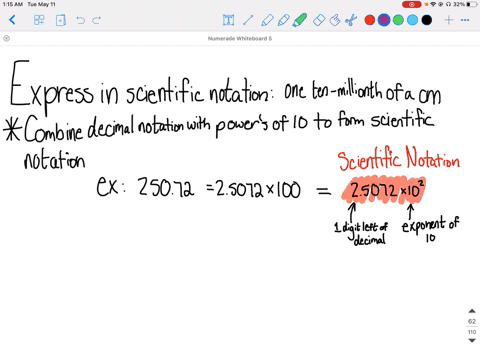The image size is (480, 360).
Task: Choose the purple color swatch
Action: click(x=384, y=20)
